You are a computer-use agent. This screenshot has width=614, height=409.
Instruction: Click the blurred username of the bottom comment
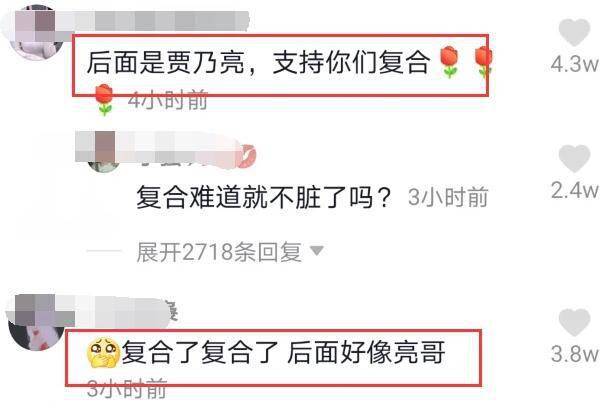point(117,311)
